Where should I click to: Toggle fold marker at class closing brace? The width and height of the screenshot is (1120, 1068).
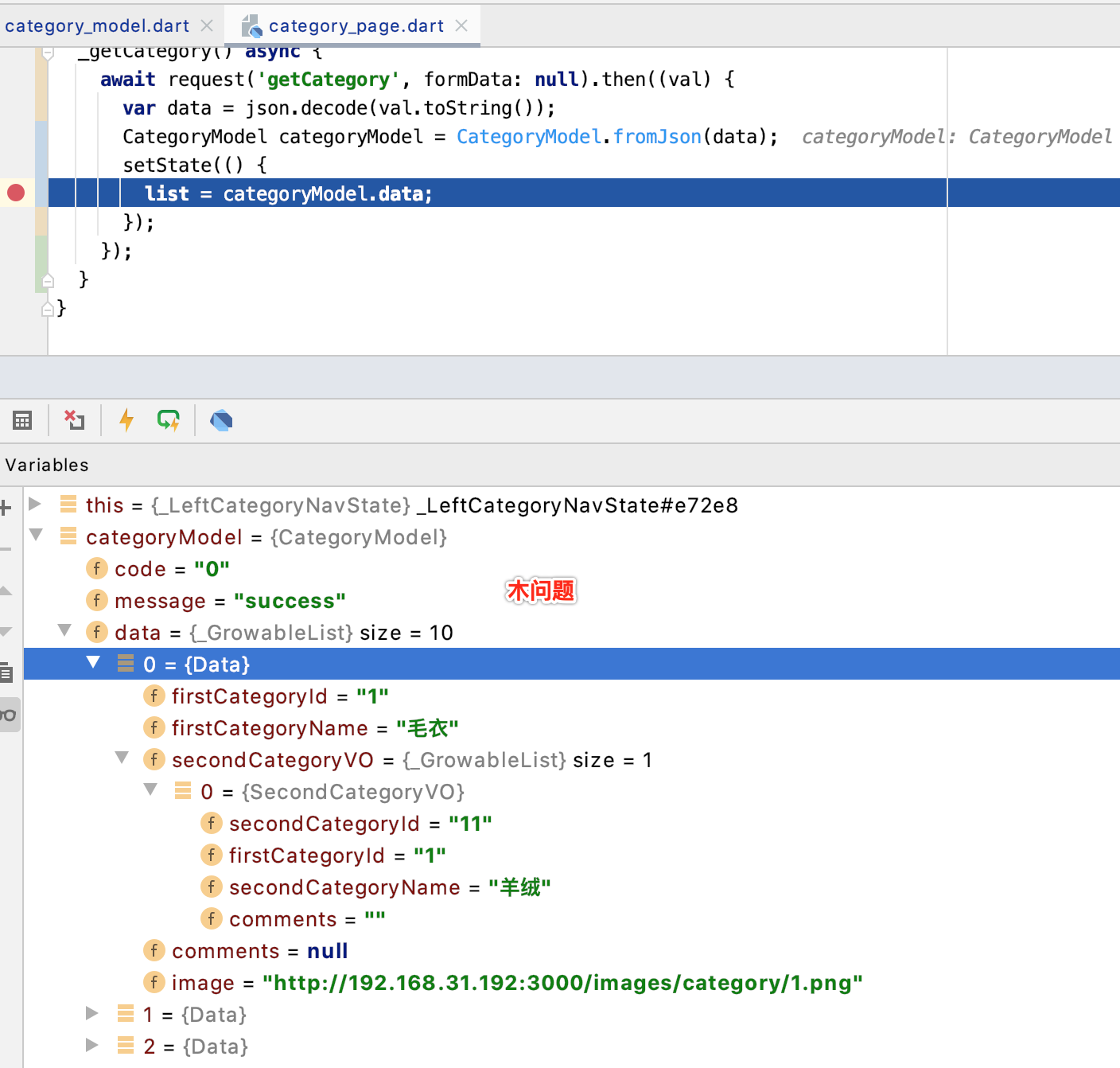click(48, 309)
